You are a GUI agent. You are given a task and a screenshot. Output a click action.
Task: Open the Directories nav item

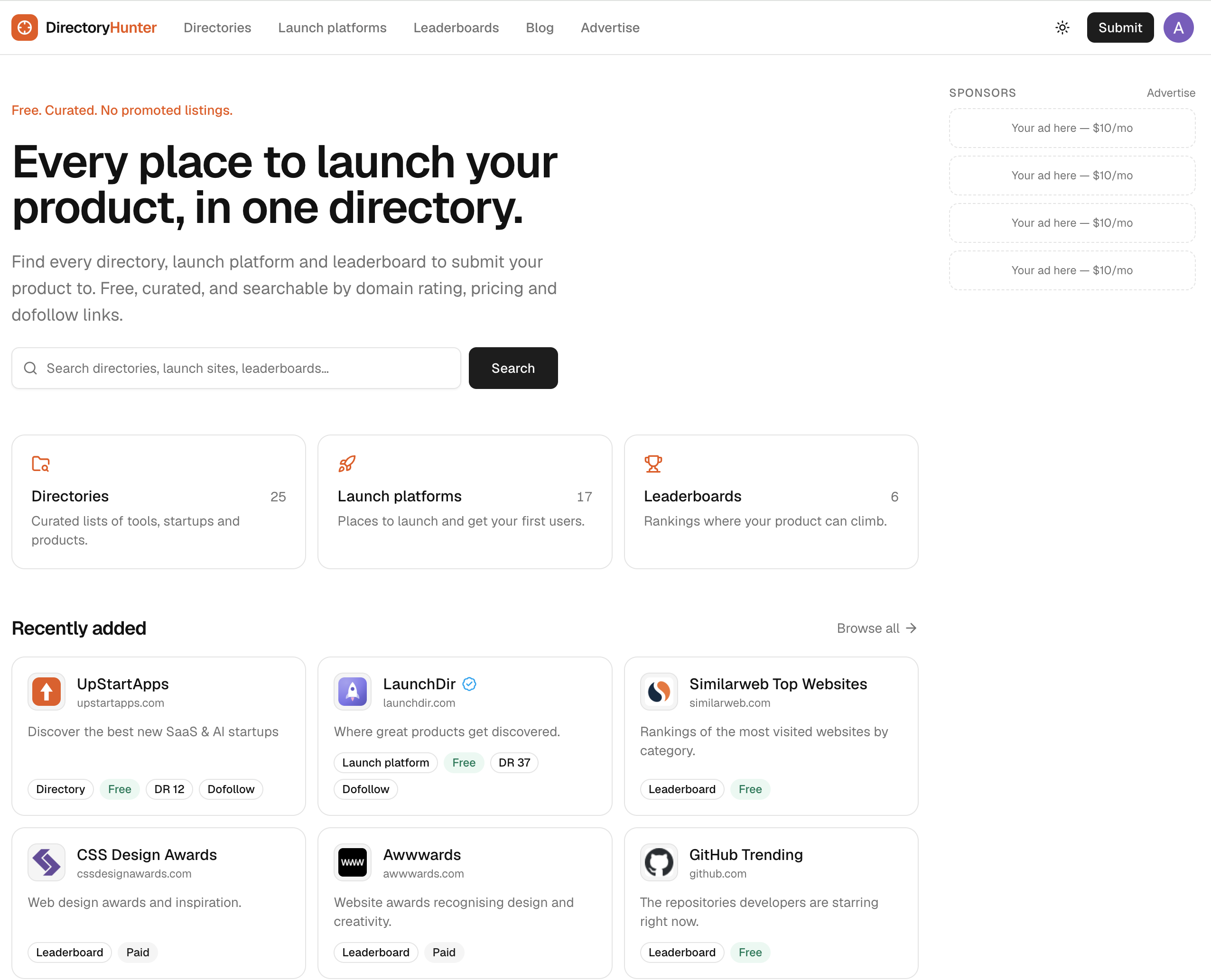click(x=217, y=28)
